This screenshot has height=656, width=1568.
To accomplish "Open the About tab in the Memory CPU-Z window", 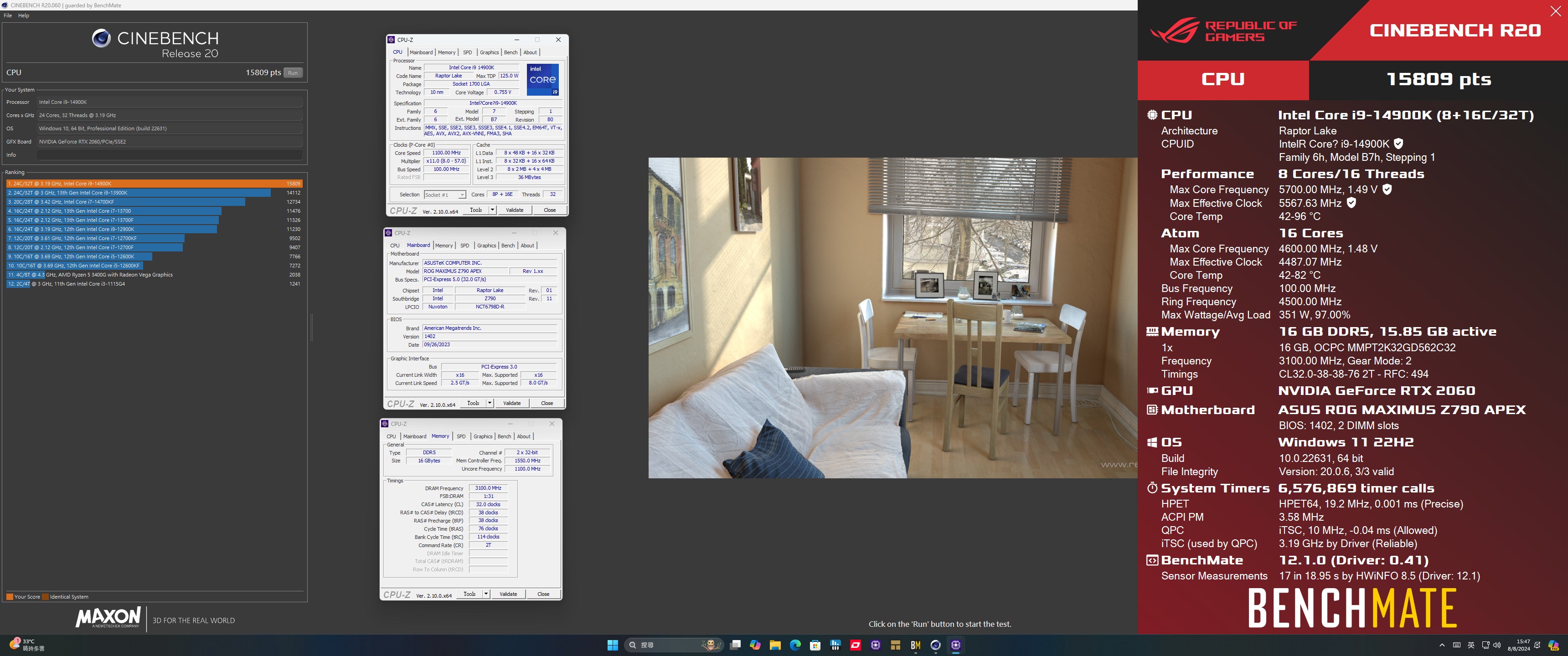I will coord(523,436).
